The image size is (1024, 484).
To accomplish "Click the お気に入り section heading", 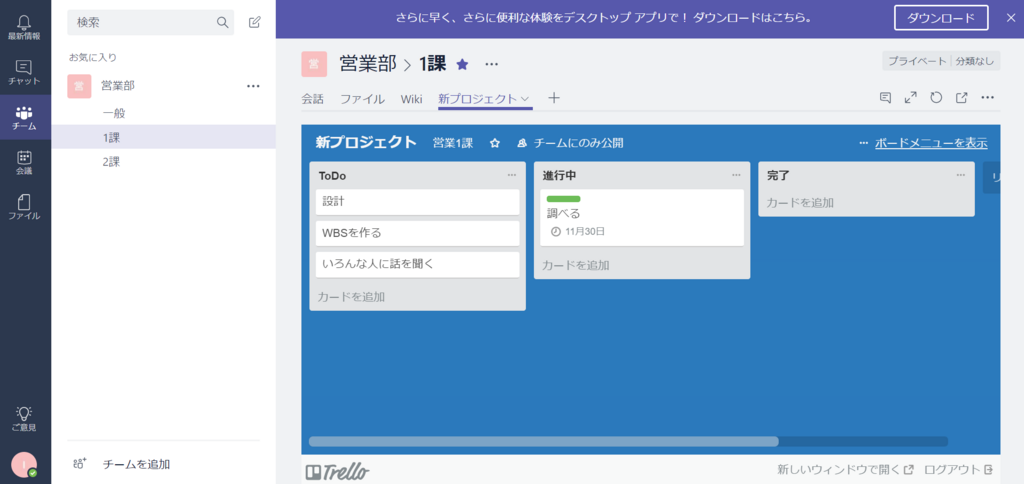I will coord(93,57).
